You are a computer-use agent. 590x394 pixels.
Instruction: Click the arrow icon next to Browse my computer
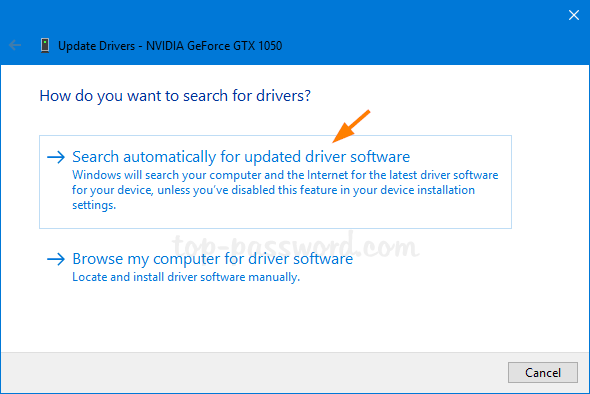pyautogui.click(x=56, y=259)
